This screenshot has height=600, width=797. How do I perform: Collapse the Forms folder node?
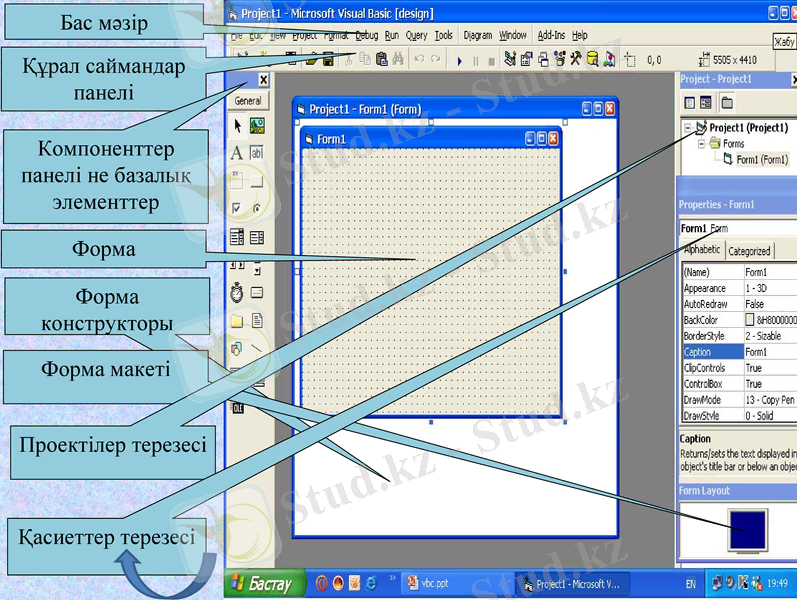pyautogui.click(x=701, y=143)
